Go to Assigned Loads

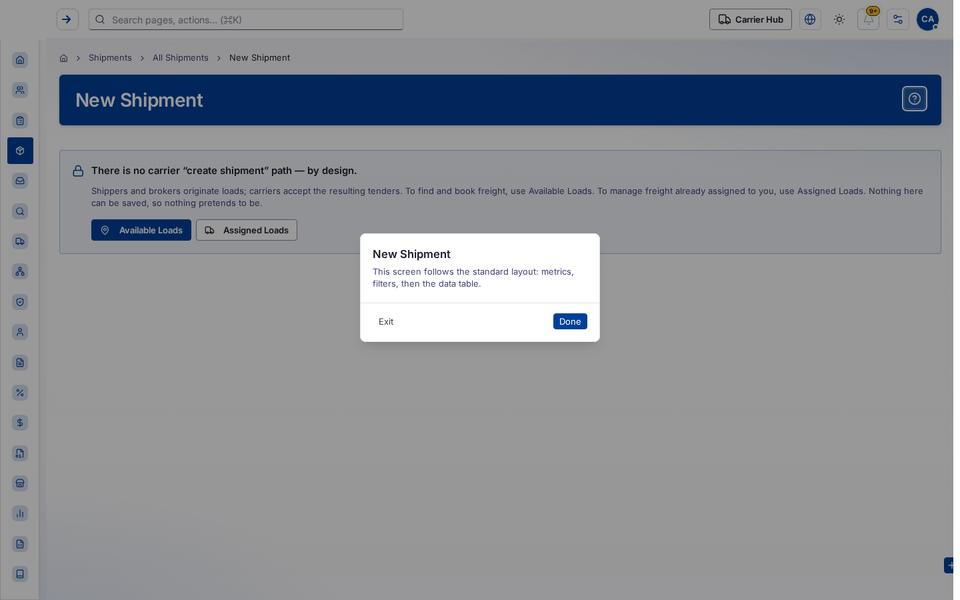point(246,230)
